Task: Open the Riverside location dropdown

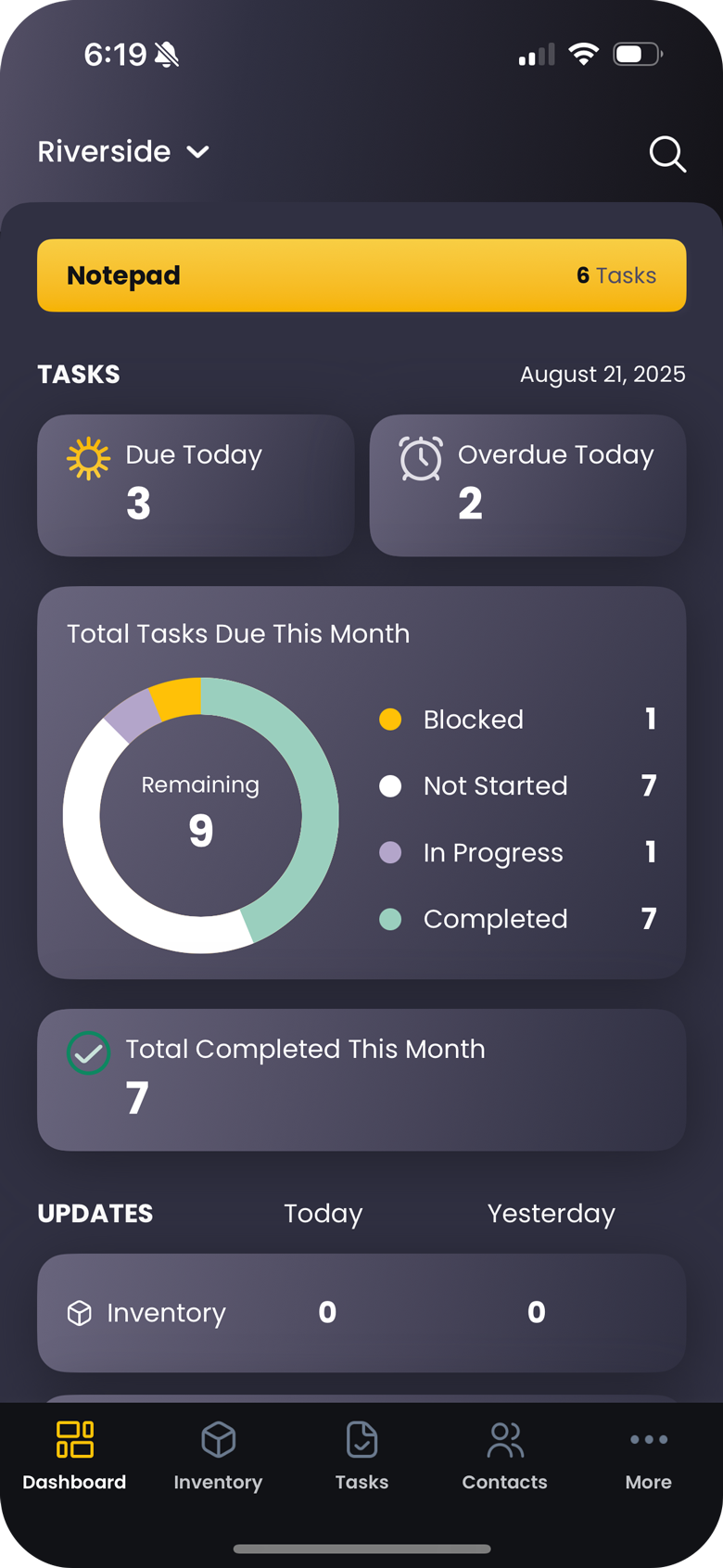Action: [123, 152]
